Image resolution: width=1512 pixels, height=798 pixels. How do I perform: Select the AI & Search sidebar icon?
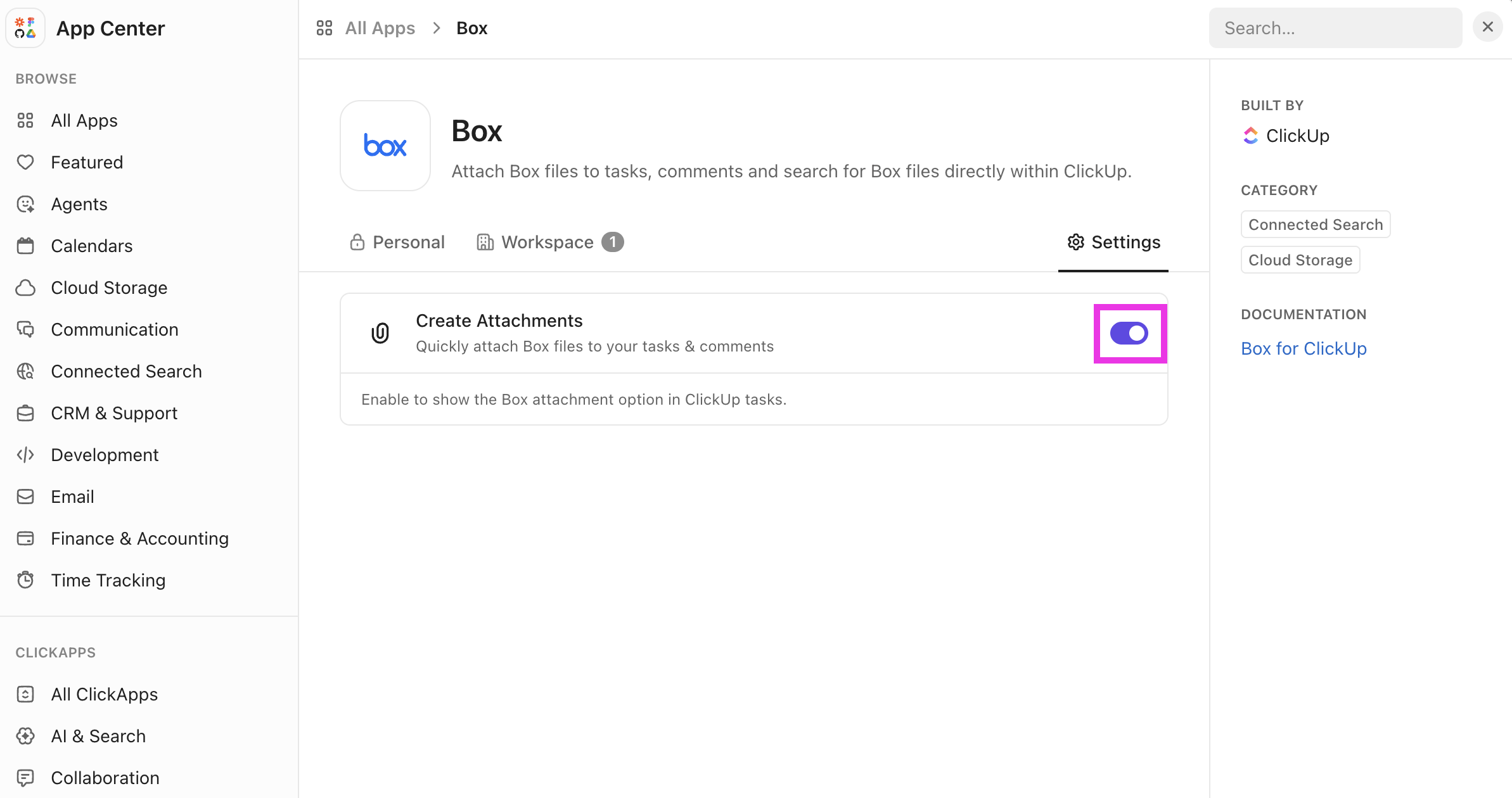pos(25,736)
